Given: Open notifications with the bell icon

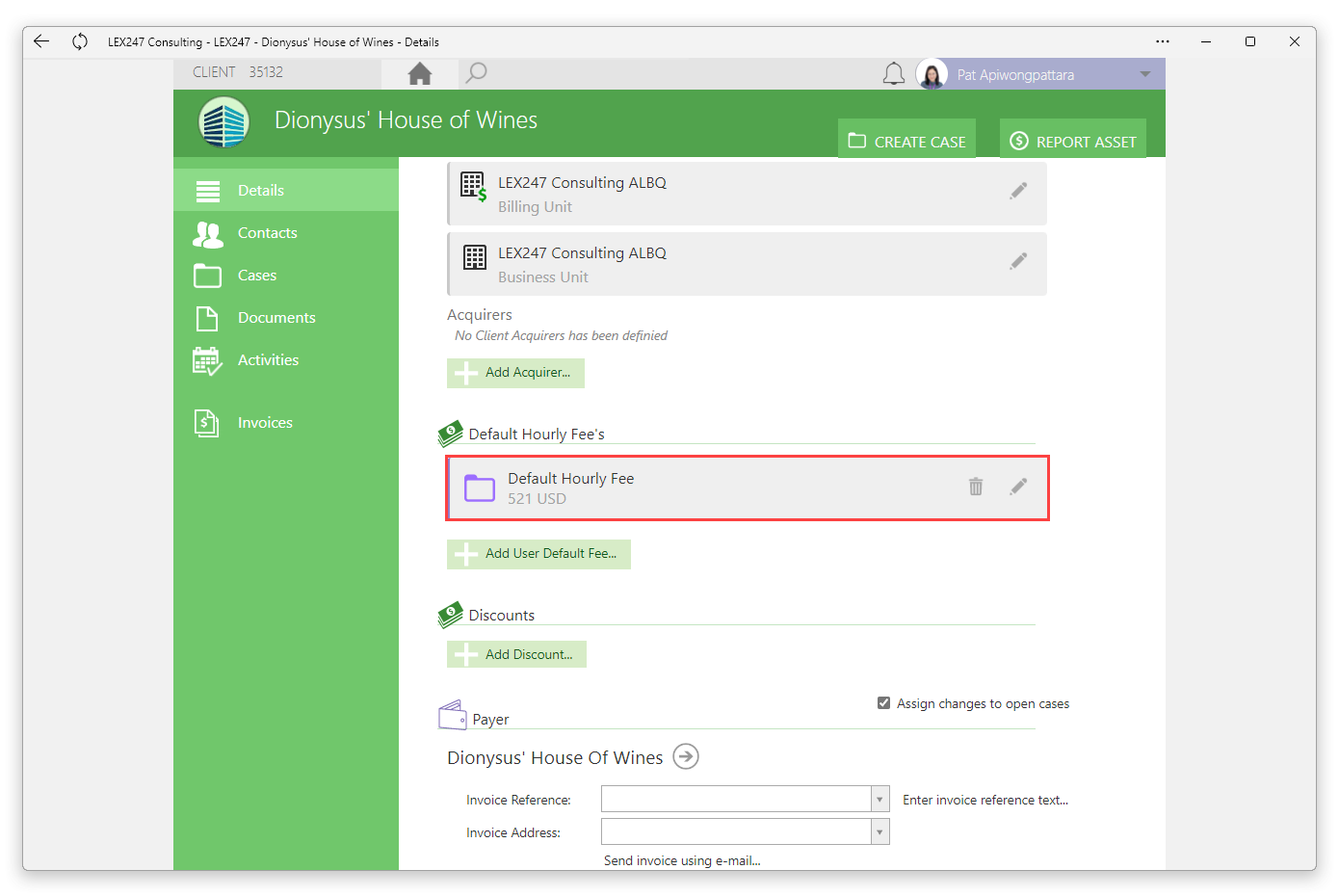Looking at the screenshot, I should tap(894, 74).
